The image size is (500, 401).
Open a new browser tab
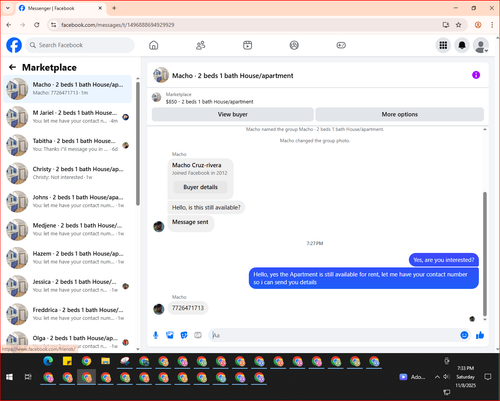click(x=114, y=8)
